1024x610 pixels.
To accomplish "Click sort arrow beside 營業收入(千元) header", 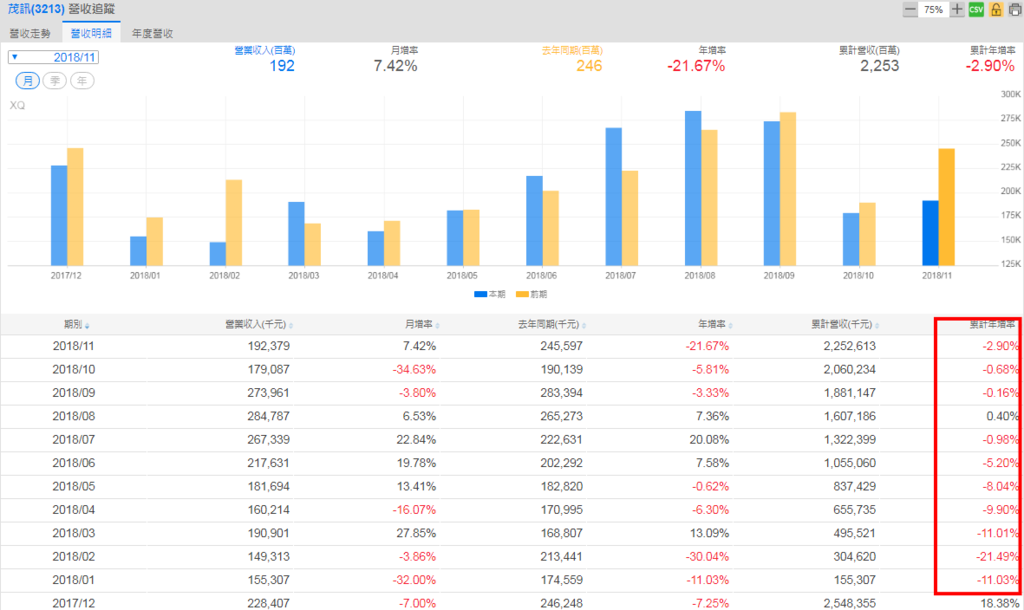I will [x=291, y=325].
